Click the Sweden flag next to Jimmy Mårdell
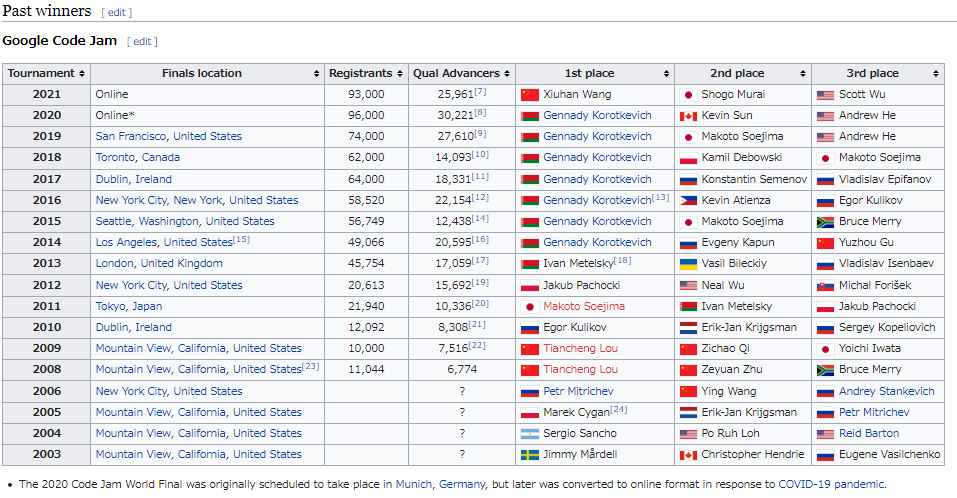 click(x=530, y=455)
